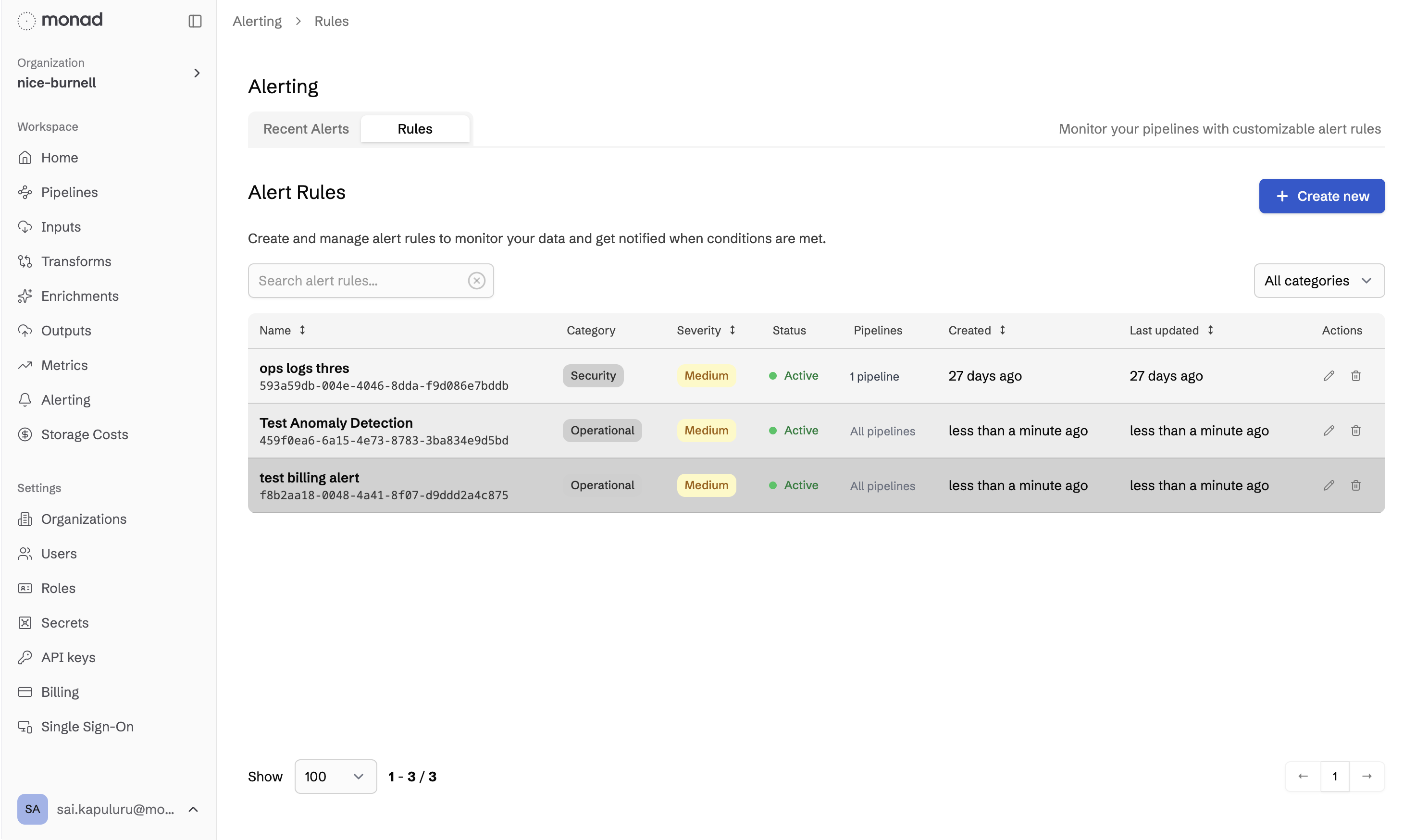Open Pipelines from the sidebar
The width and height of the screenshot is (1416, 840).
point(69,192)
